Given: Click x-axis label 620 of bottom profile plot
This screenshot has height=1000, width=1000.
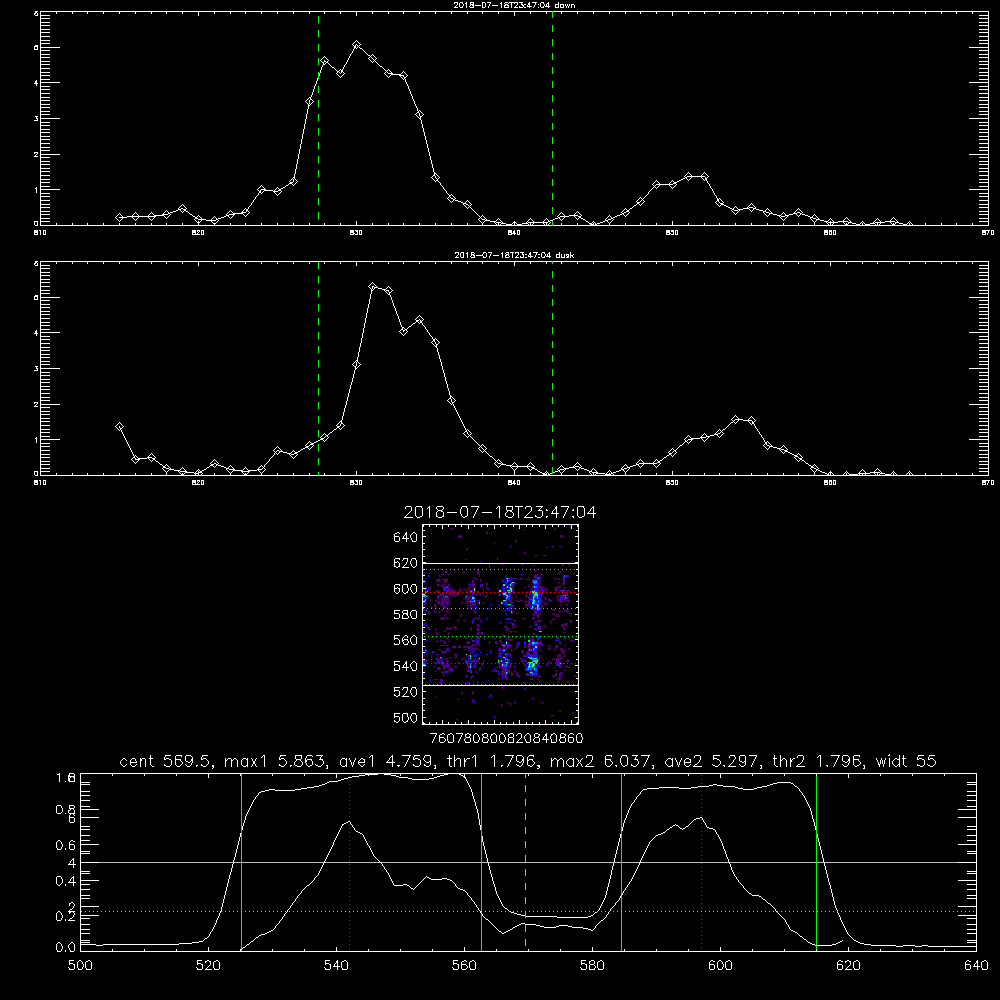Looking at the screenshot, I should (x=848, y=966).
